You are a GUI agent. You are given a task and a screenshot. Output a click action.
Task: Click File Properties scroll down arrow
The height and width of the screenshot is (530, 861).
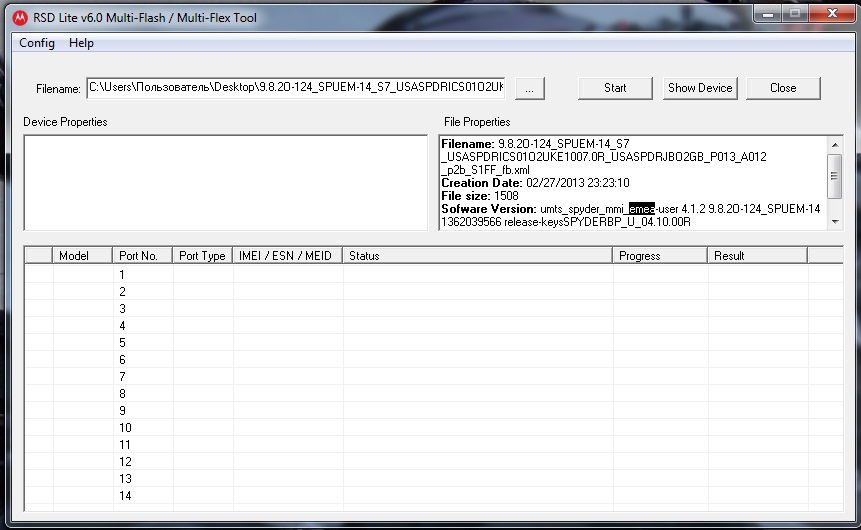click(835, 221)
